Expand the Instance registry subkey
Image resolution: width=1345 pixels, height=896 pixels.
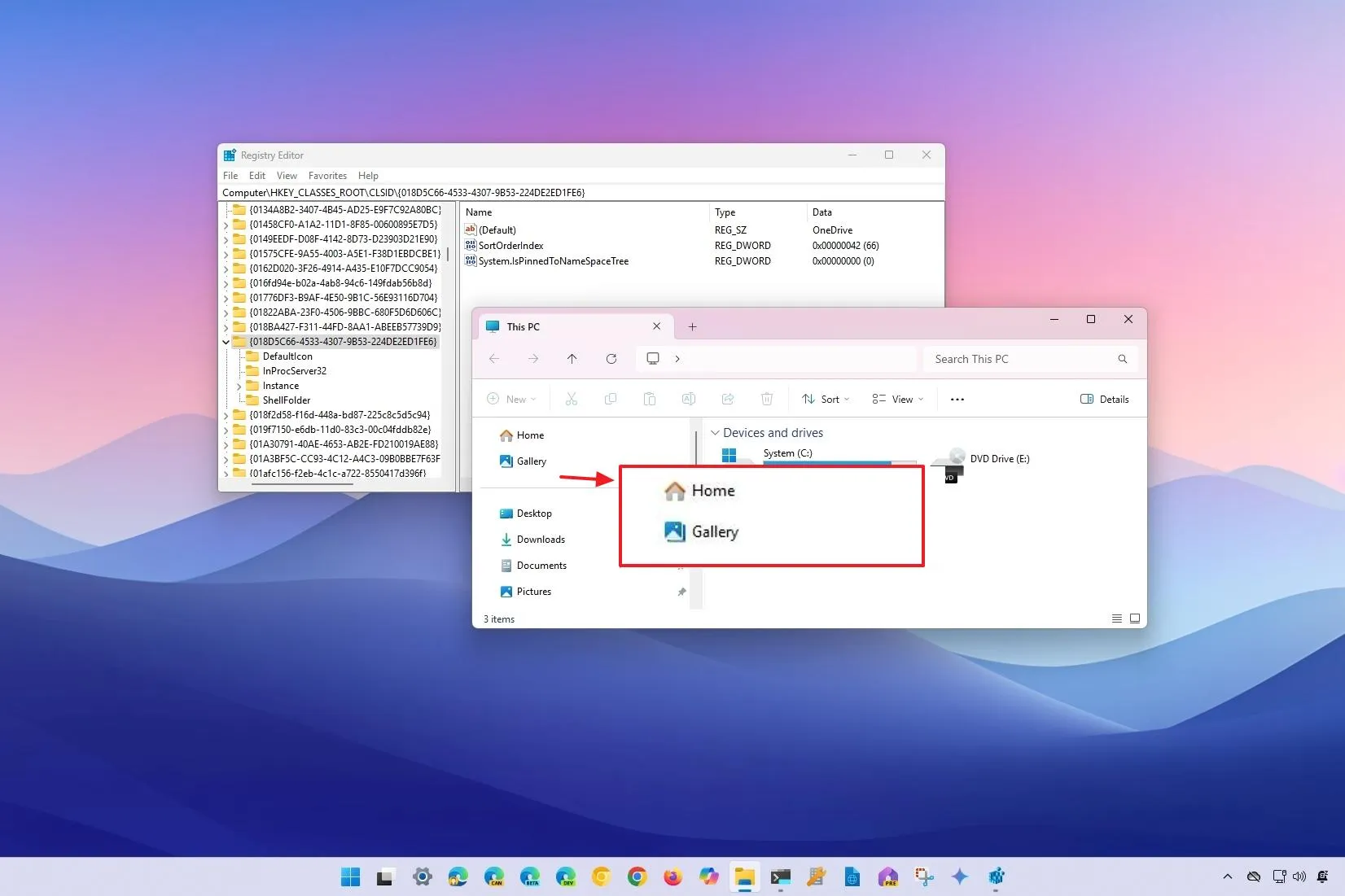click(x=239, y=385)
